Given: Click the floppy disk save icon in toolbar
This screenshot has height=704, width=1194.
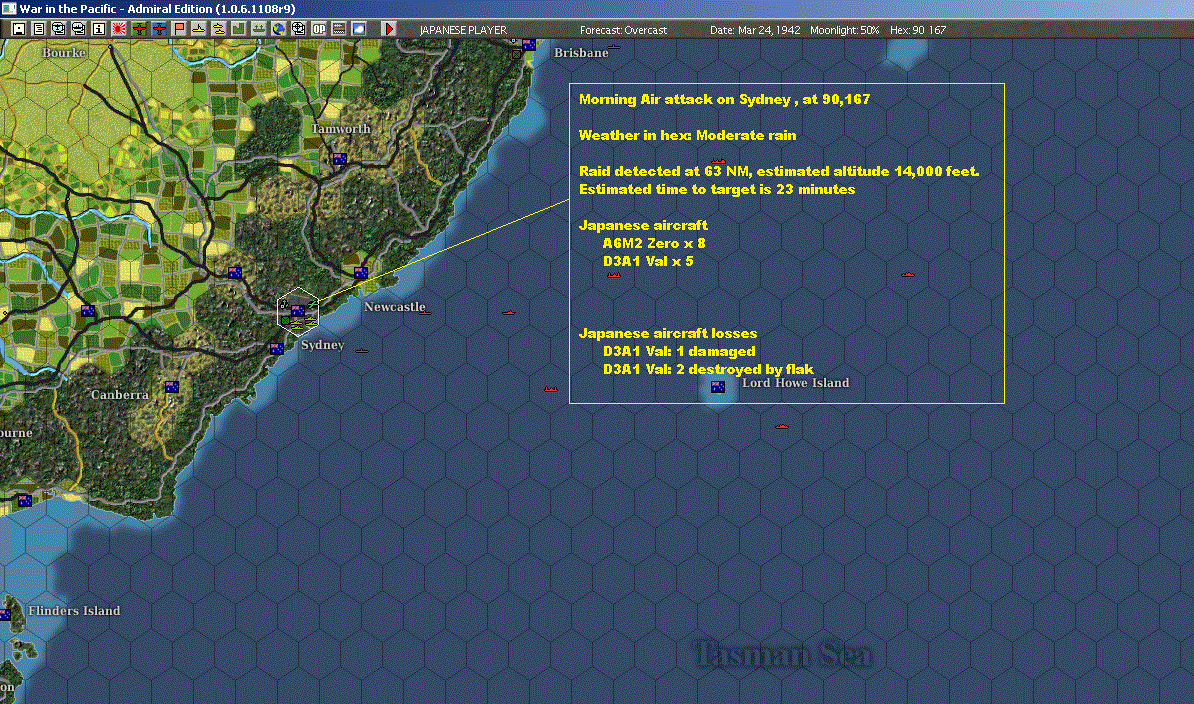Looking at the screenshot, I should 19,29.
